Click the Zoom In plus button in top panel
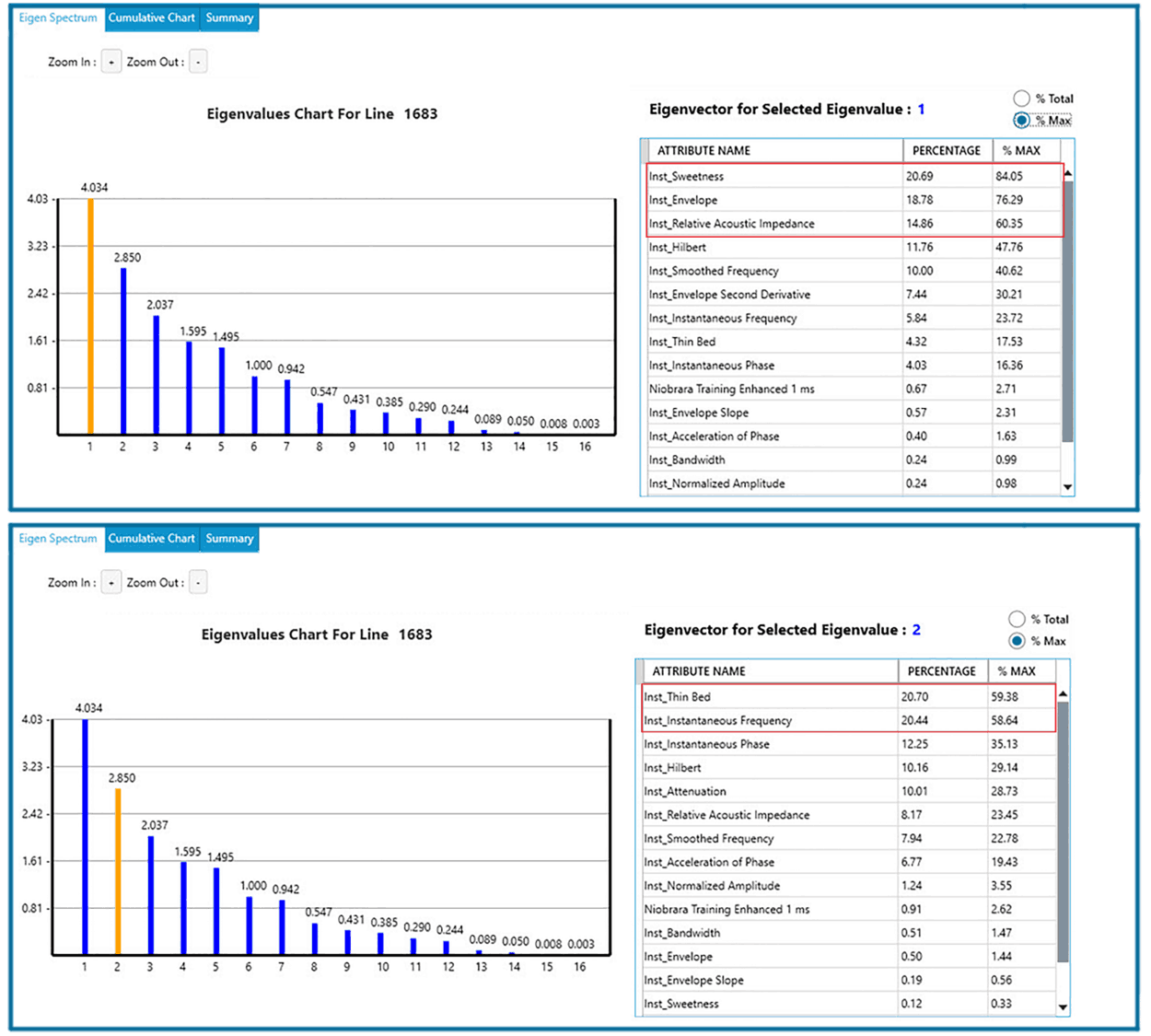The width and height of the screenshot is (1151, 1036). (x=111, y=63)
